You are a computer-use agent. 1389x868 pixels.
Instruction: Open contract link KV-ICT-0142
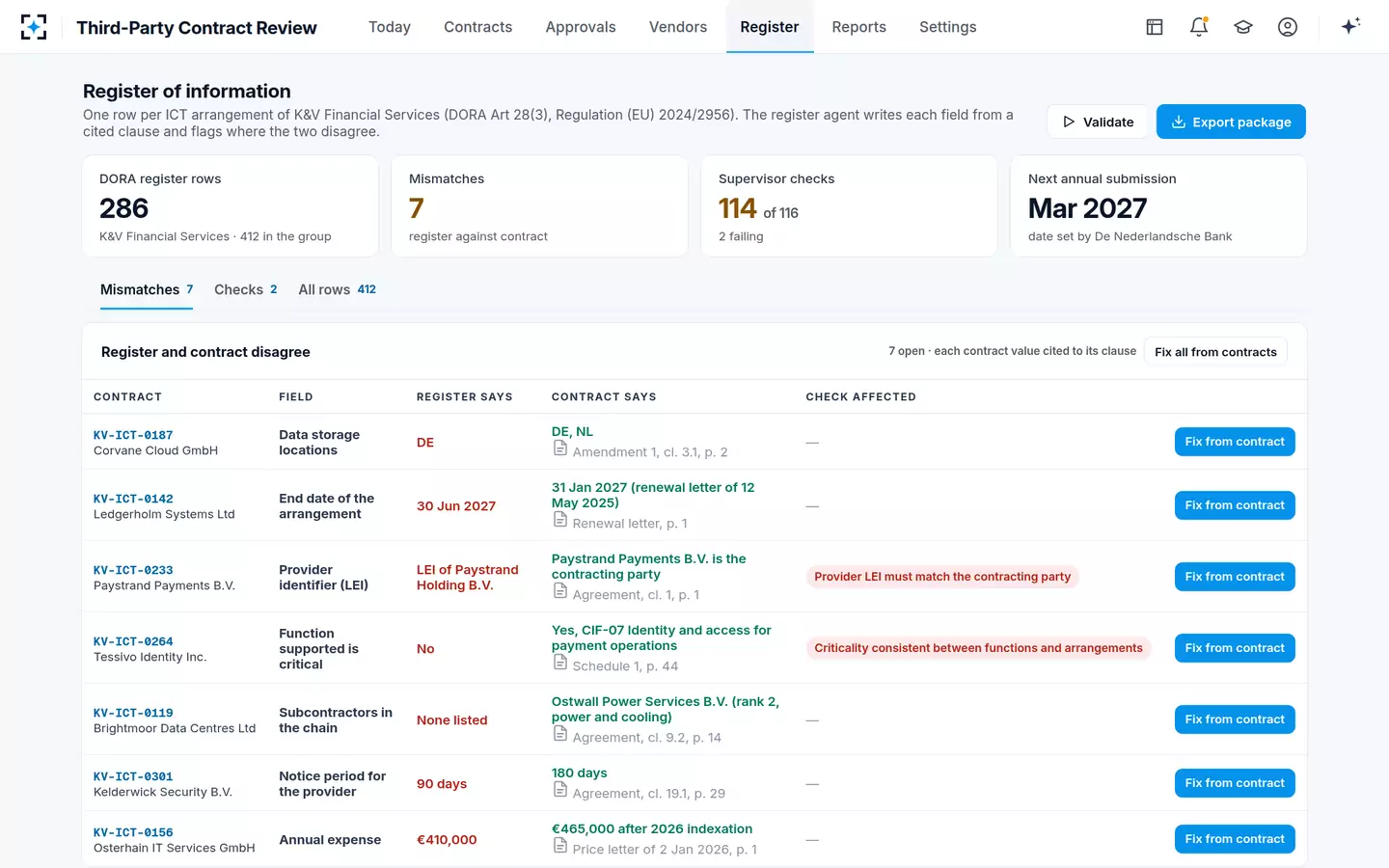133,499
